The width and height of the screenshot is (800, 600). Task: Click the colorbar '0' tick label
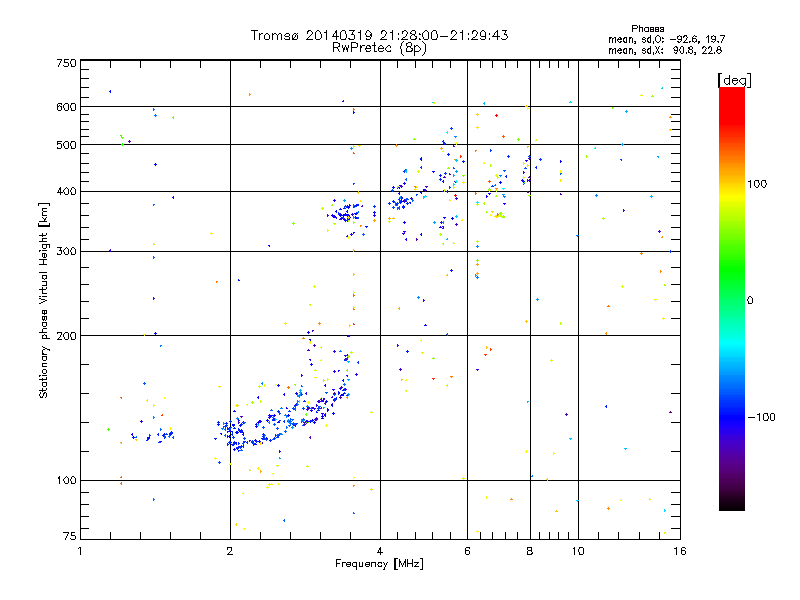(x=750, y=301)
